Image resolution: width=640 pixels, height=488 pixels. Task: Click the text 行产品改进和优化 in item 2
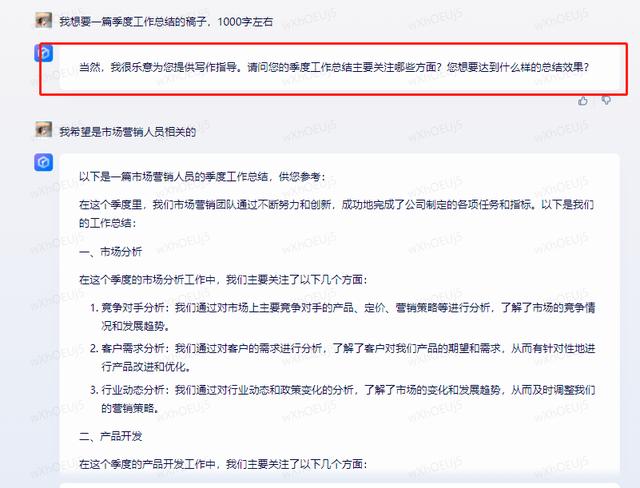coord(146,367)
